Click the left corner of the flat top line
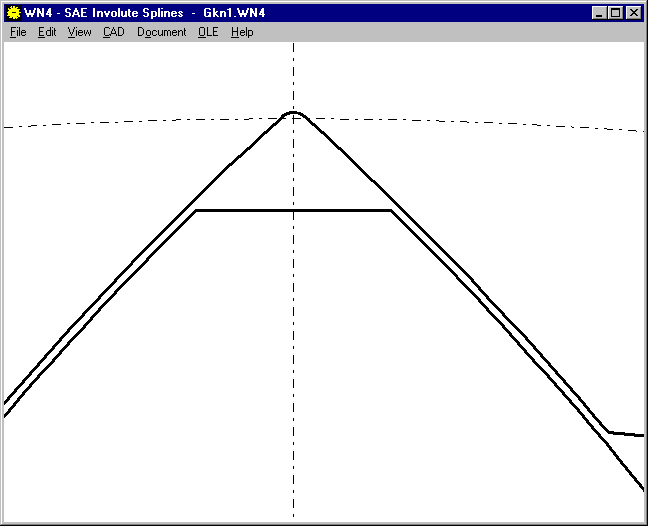Image resolution: width=648 pixels, height=526 pixels. (x=197, y=211)
